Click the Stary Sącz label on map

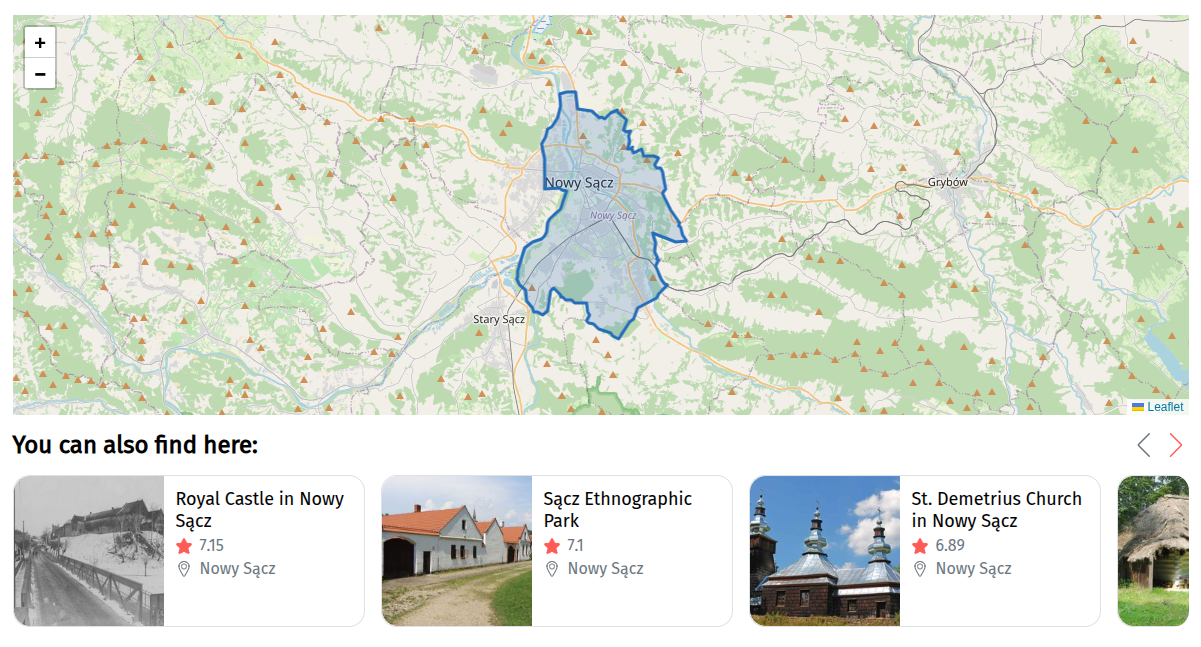[499, 319]
